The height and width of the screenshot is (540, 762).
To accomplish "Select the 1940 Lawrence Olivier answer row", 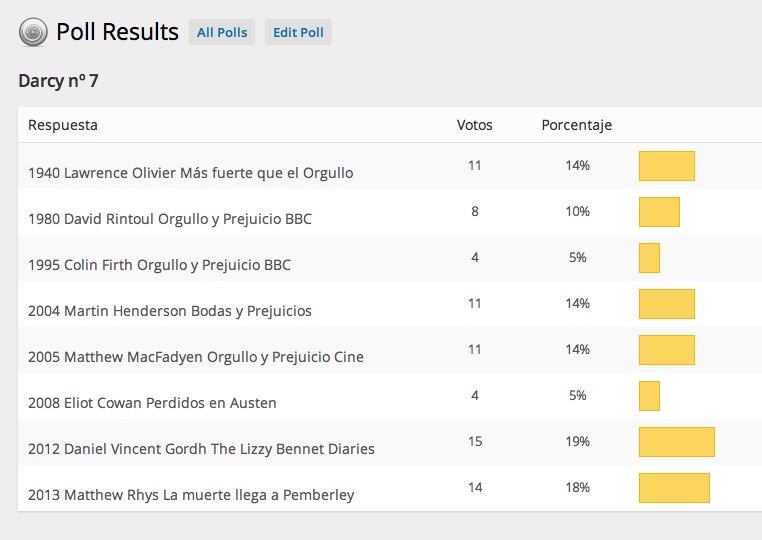I will coord(190,172).
